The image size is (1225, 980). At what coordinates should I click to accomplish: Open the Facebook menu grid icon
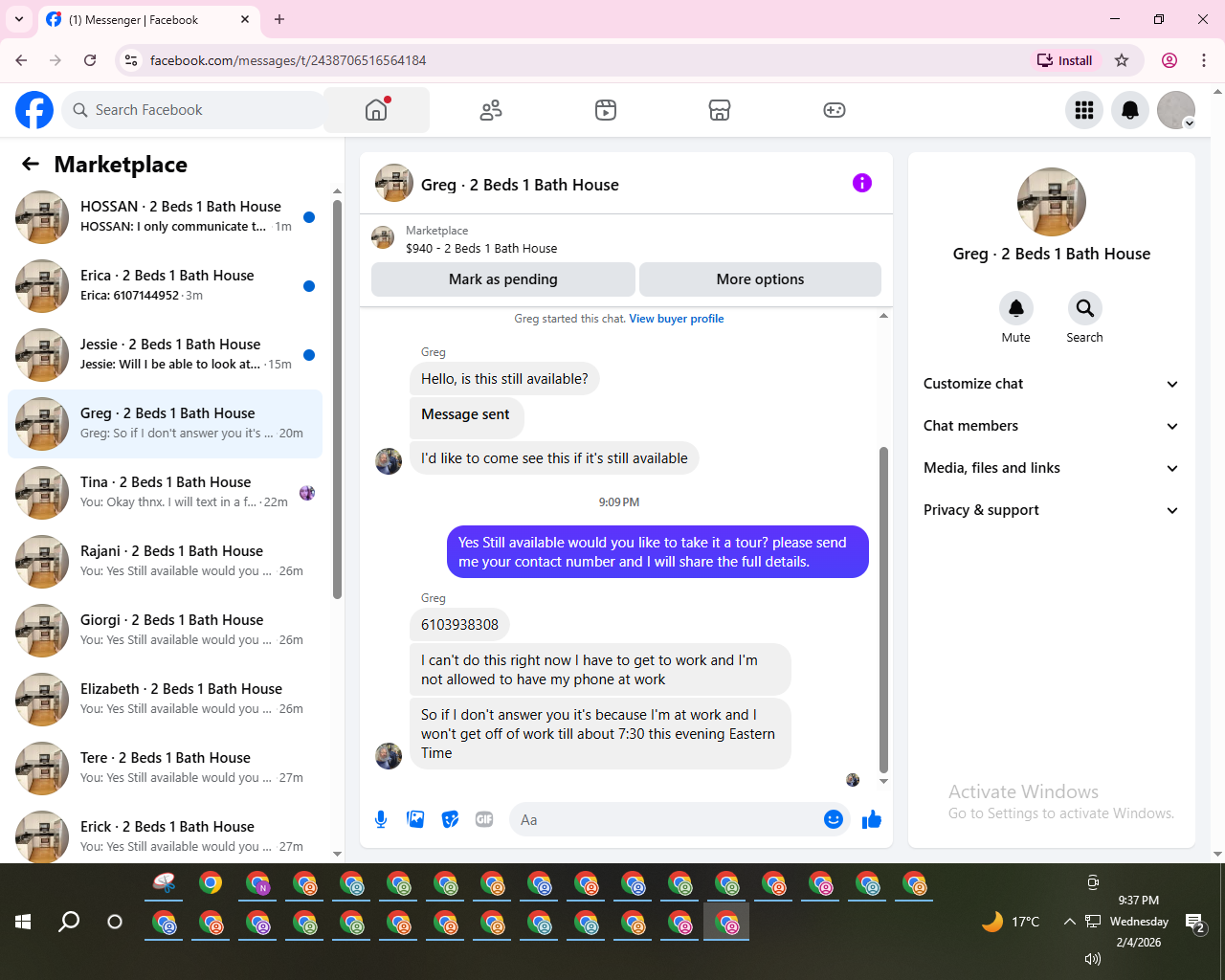tap(1084, 110)
